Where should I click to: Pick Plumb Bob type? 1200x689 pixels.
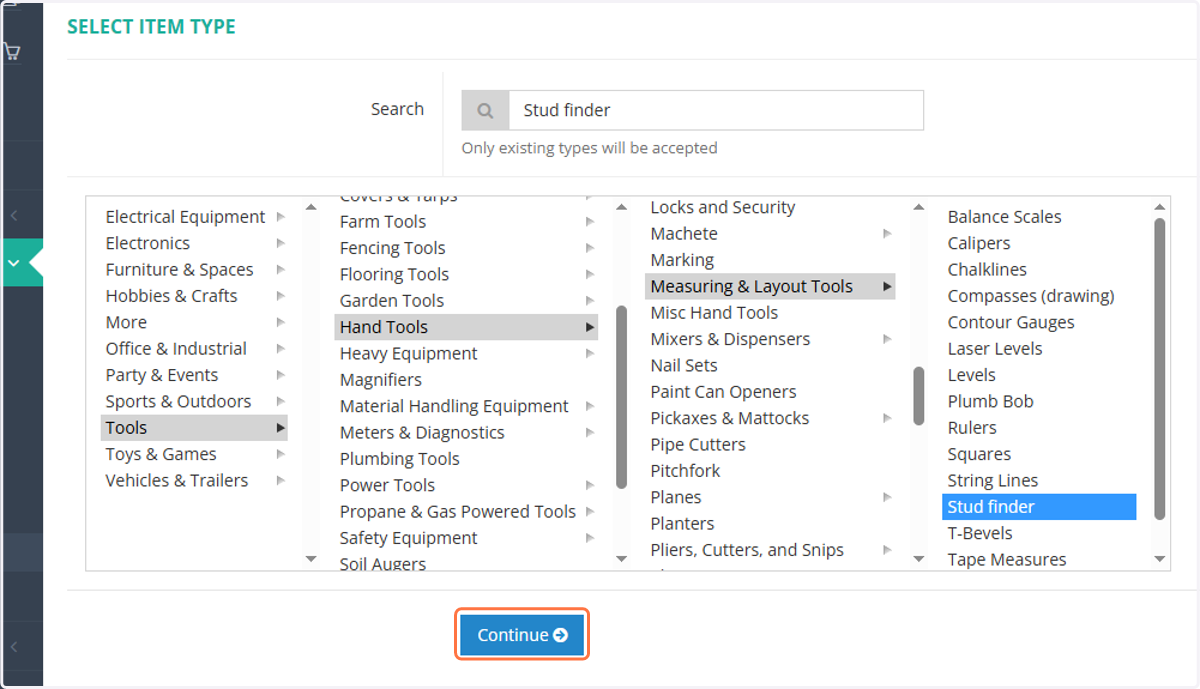[x=991, y=402]
